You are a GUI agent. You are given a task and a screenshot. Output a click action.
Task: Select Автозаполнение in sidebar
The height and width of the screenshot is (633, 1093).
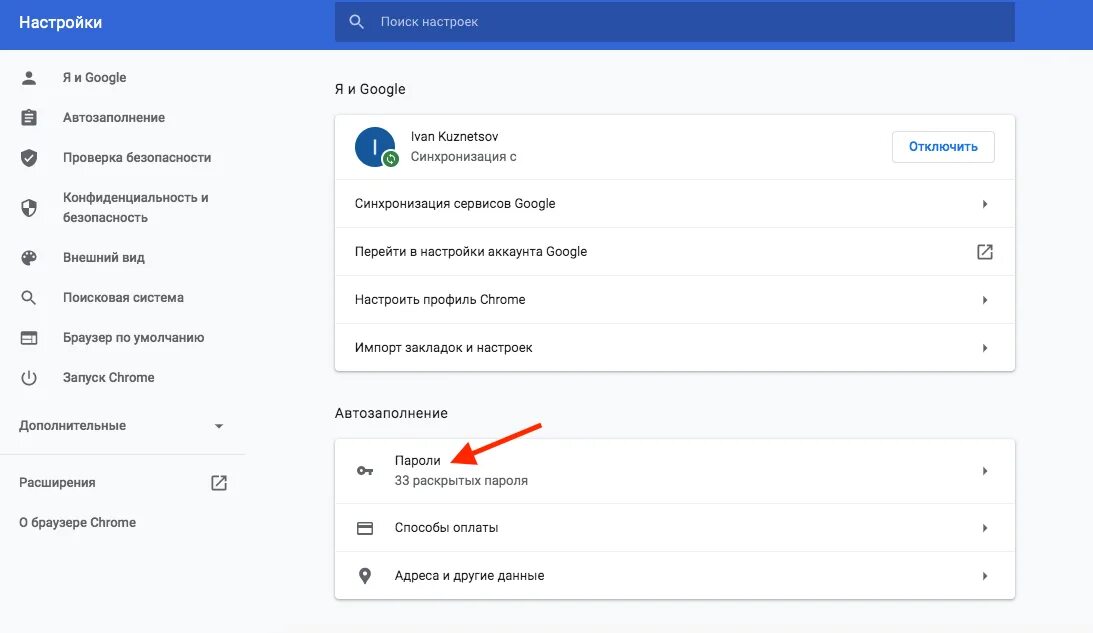114,117
